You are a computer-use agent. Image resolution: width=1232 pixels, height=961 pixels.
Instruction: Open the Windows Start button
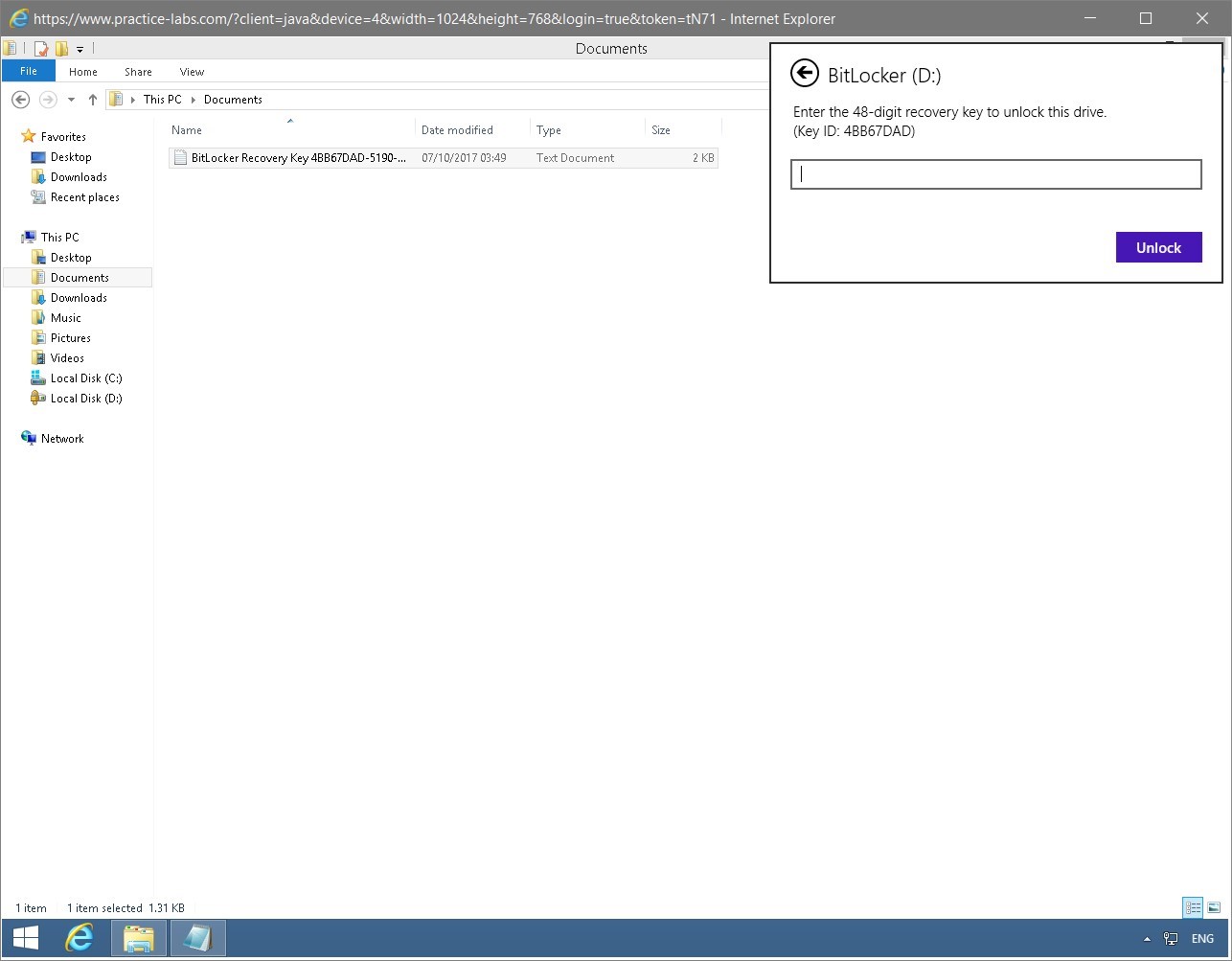(x=24, y=938)
